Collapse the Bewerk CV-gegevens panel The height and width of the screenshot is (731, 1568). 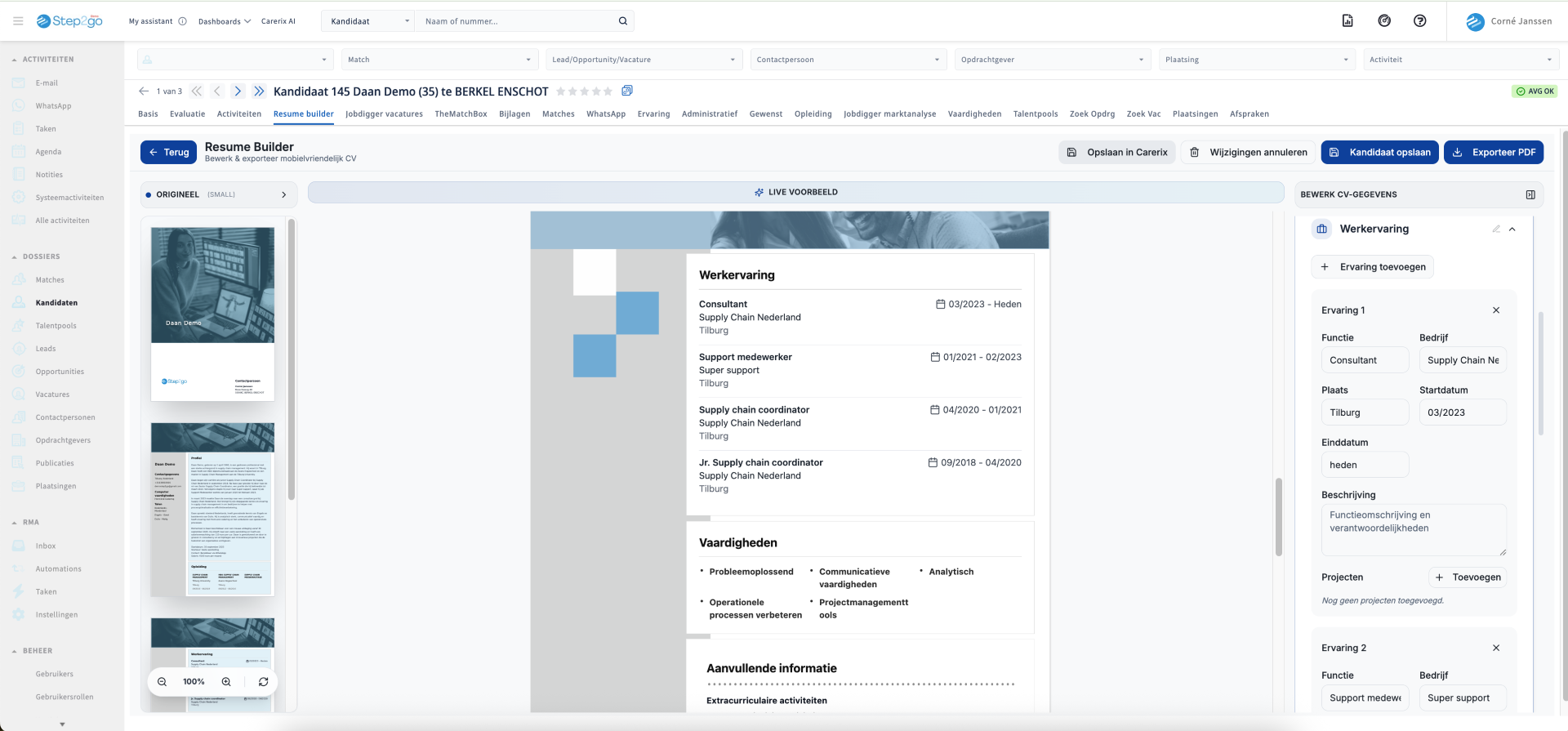coord(1530,194)
